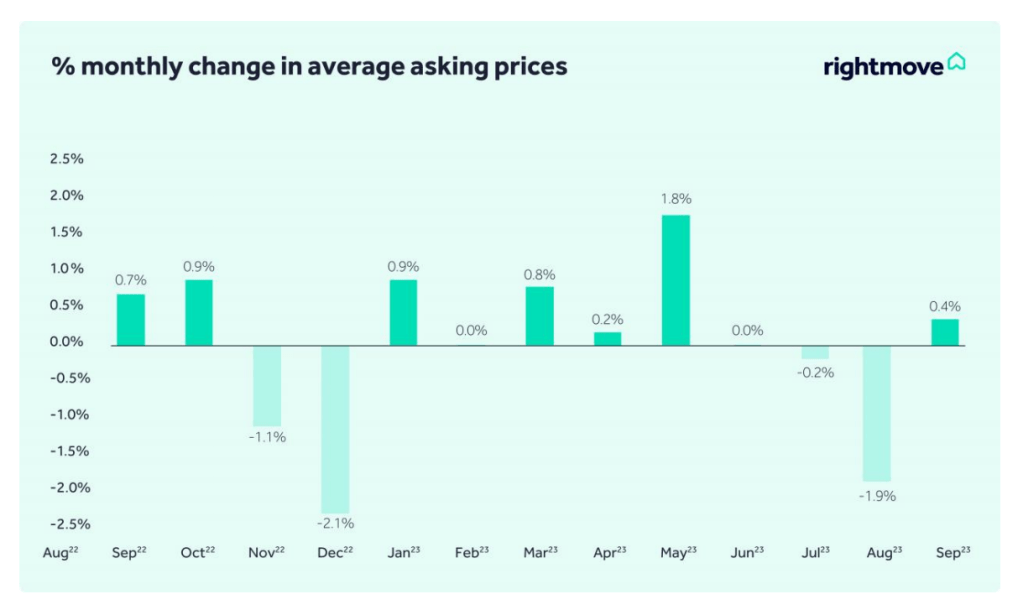Click the 1.8% data label

tap(675, 199)
